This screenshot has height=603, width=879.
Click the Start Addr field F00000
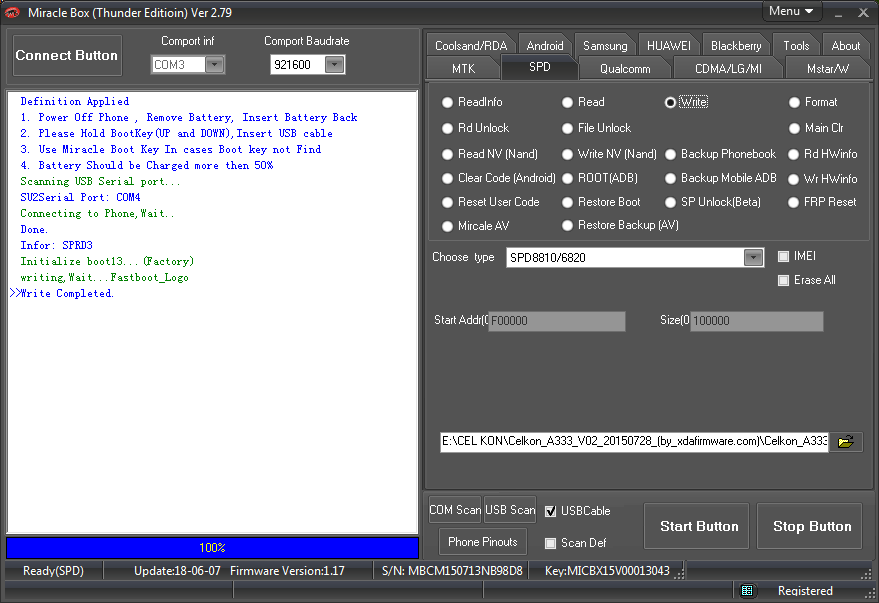click(557, 321)
